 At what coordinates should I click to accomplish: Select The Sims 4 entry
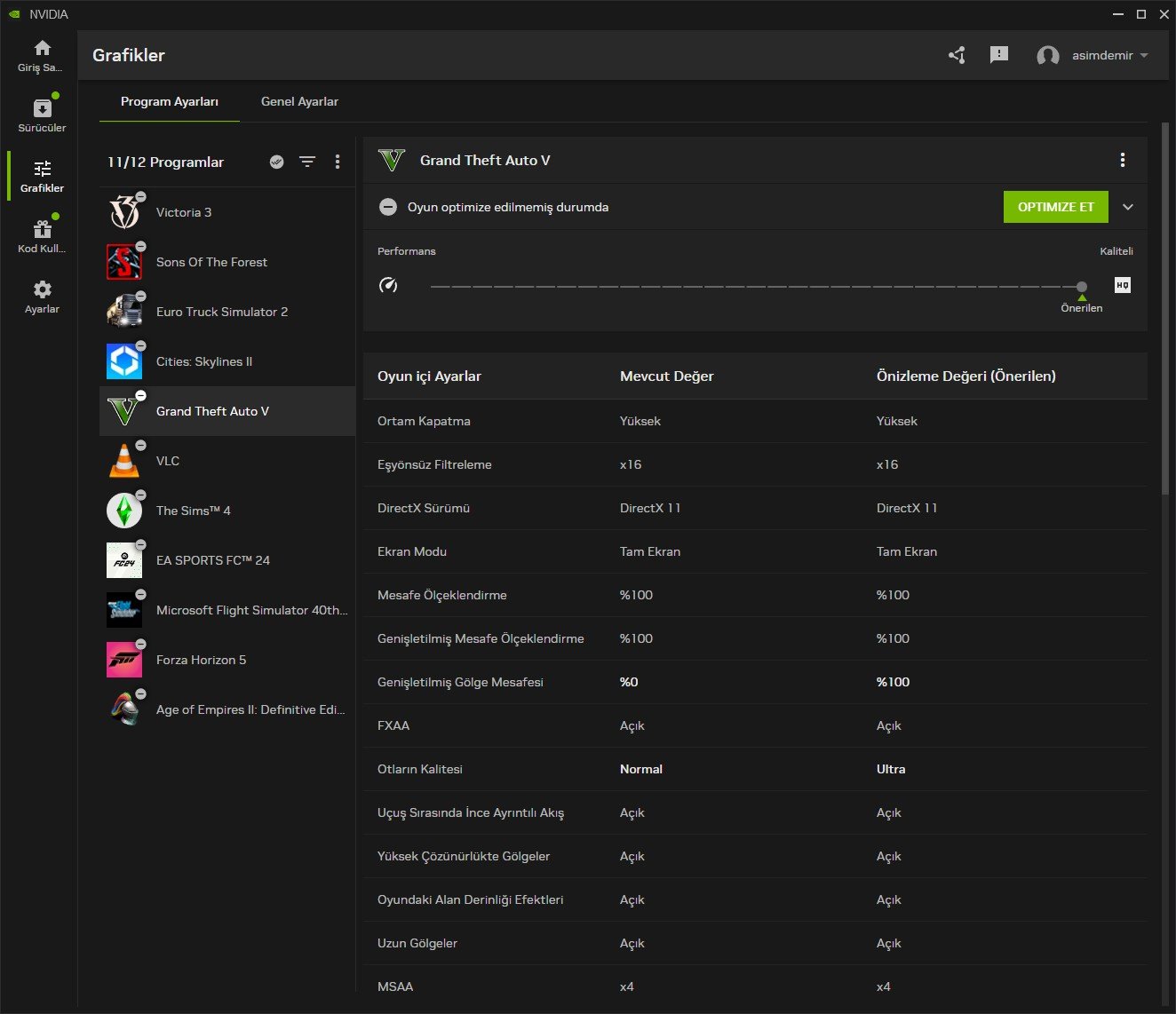tap(227, 511)
